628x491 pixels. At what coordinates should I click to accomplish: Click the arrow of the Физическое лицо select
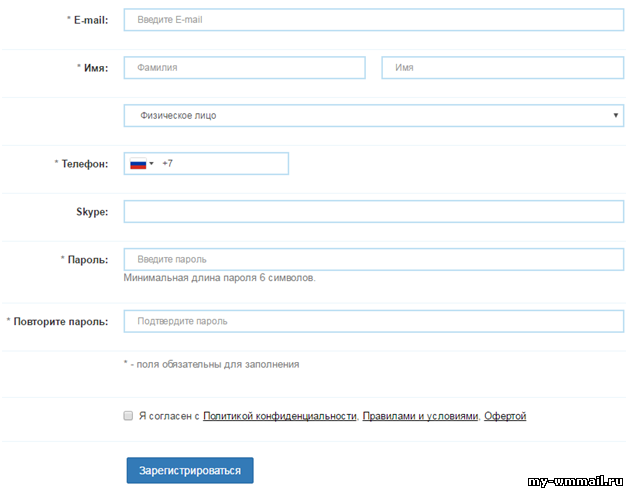(616, 115)
